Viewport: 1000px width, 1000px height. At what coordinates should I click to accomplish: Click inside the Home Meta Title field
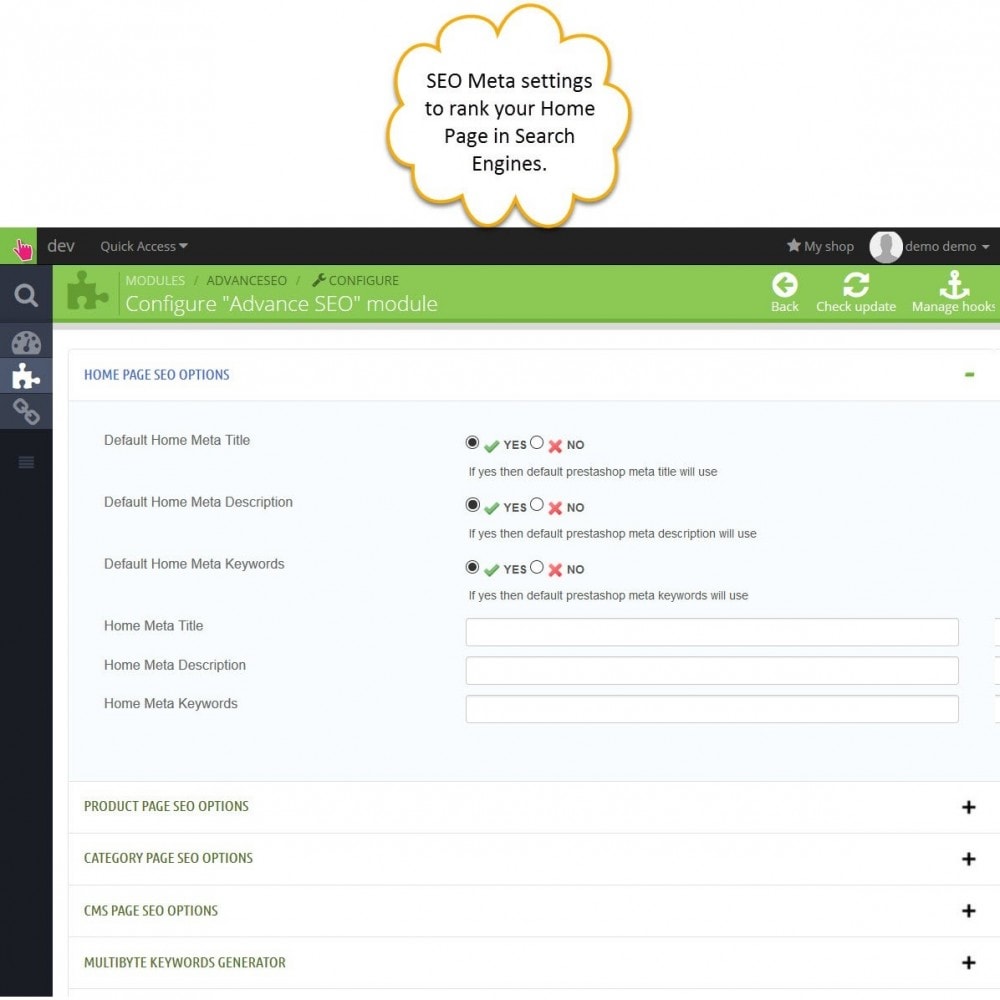[x=711, y=631]
